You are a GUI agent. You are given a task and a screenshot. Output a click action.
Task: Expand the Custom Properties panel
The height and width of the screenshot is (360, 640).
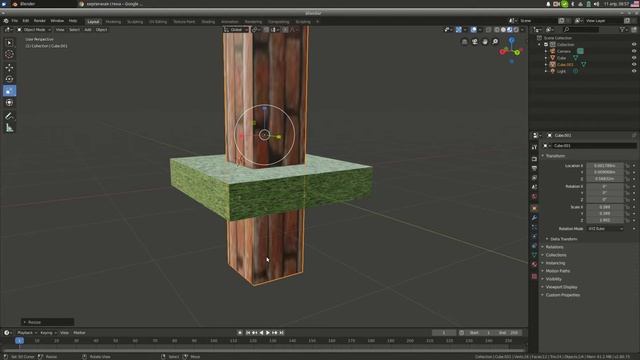tap(562, 295)
